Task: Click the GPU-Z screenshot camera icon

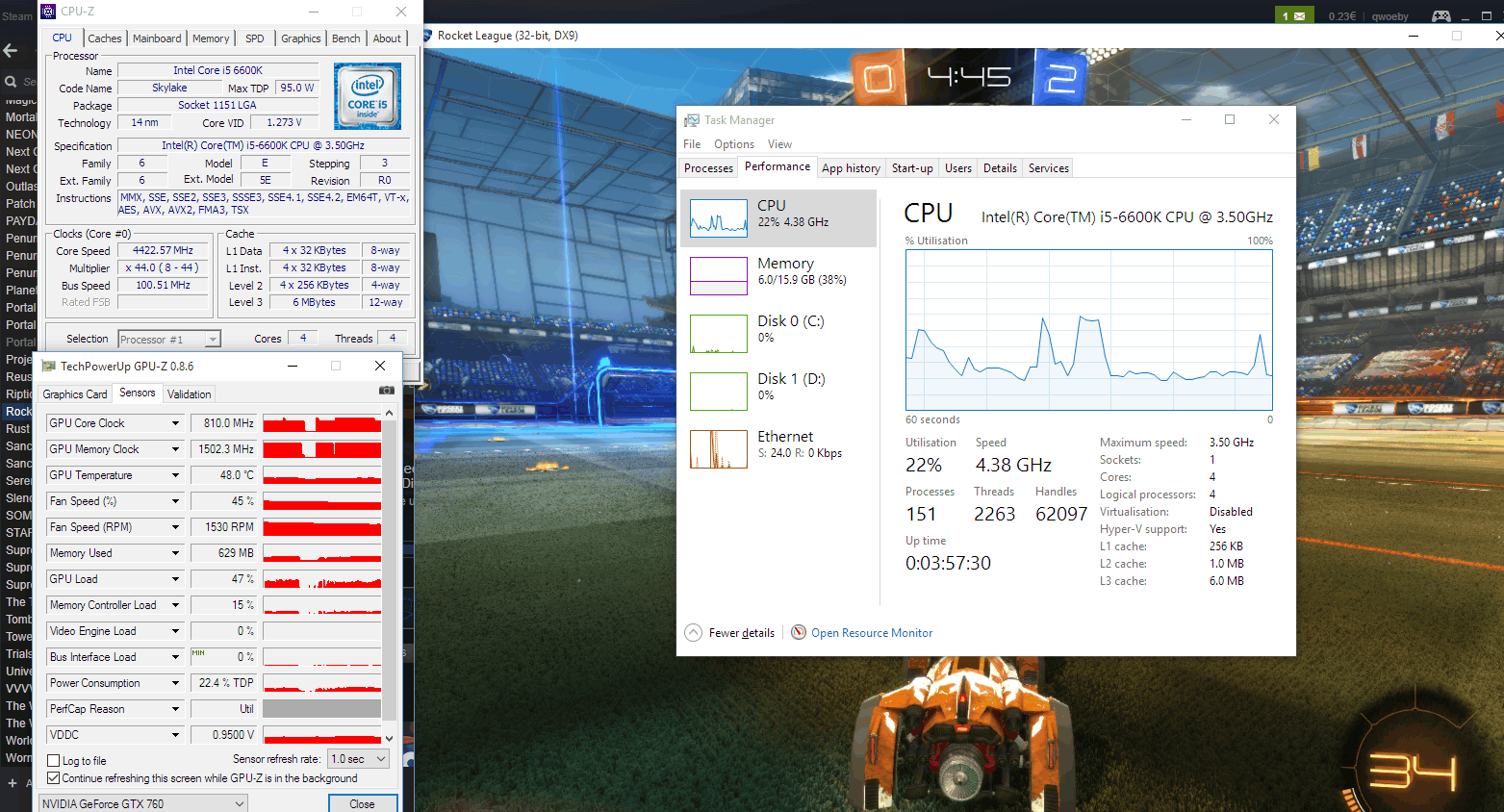Action: point(386,391)
